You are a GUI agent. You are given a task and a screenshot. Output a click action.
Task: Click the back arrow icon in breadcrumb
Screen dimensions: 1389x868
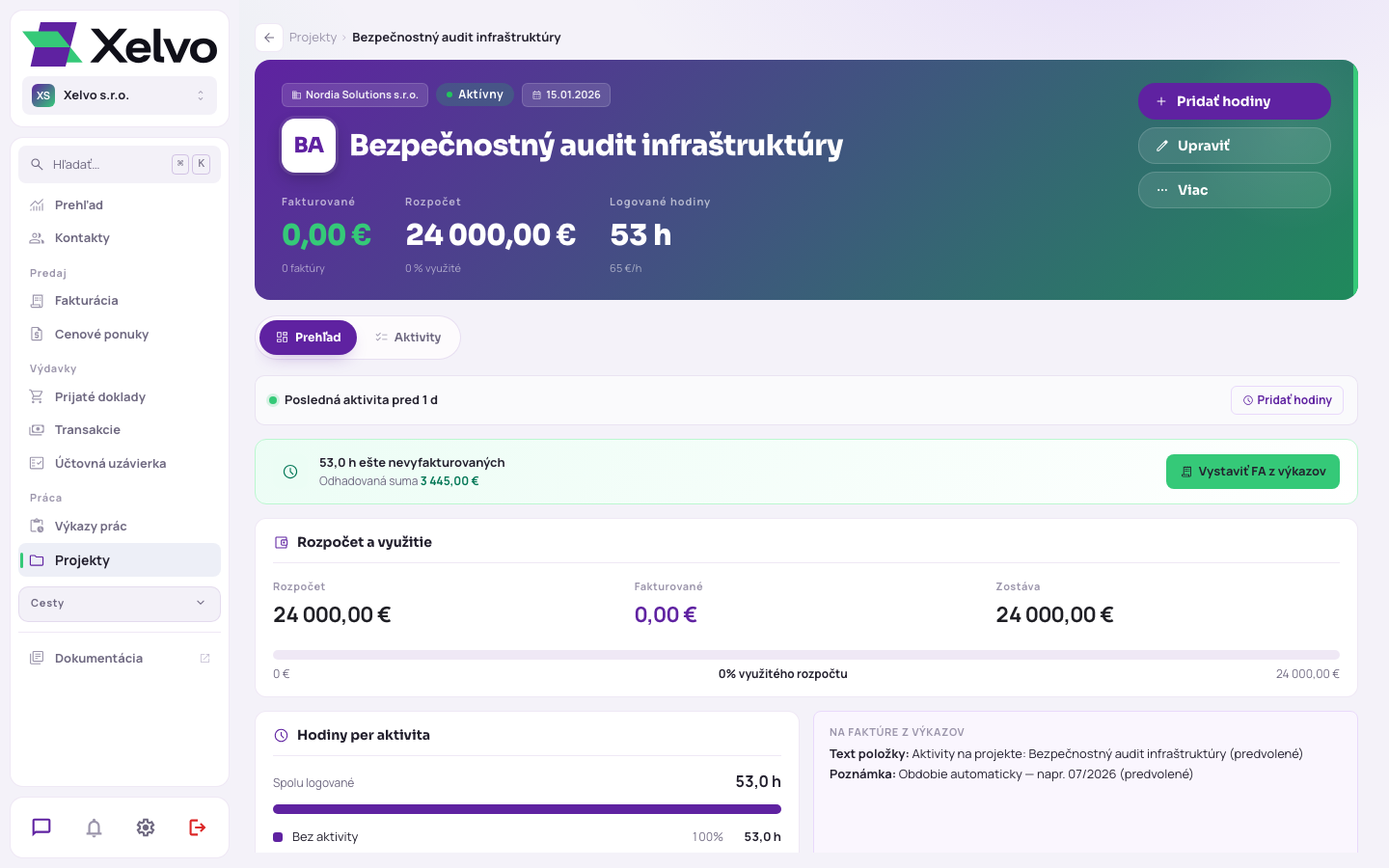pos(269,38)
